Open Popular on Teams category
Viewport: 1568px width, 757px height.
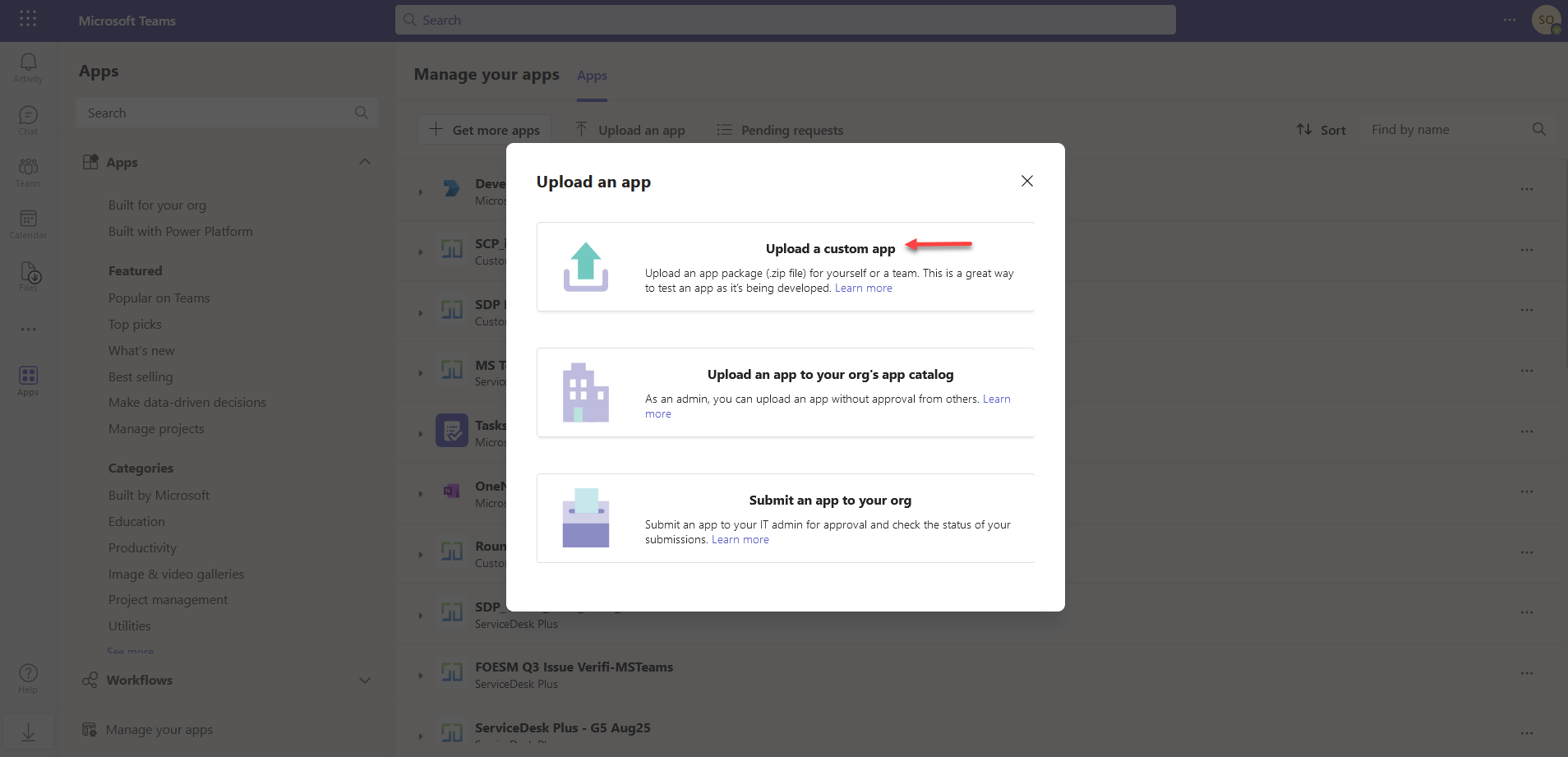159,298
